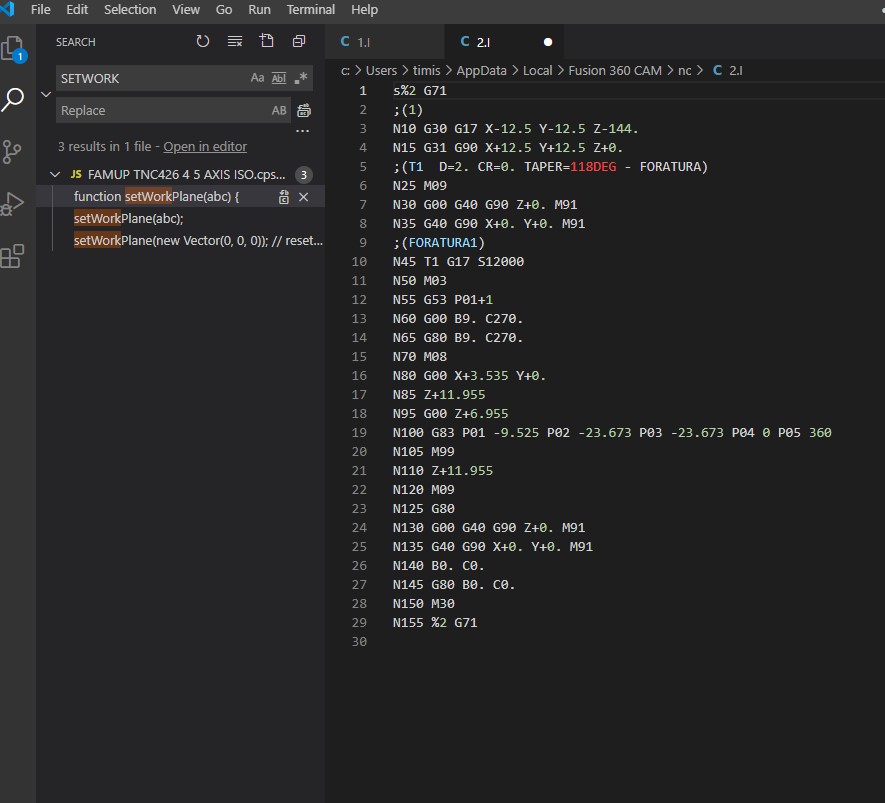Click the Open in editor link

(x=205, y=146)
